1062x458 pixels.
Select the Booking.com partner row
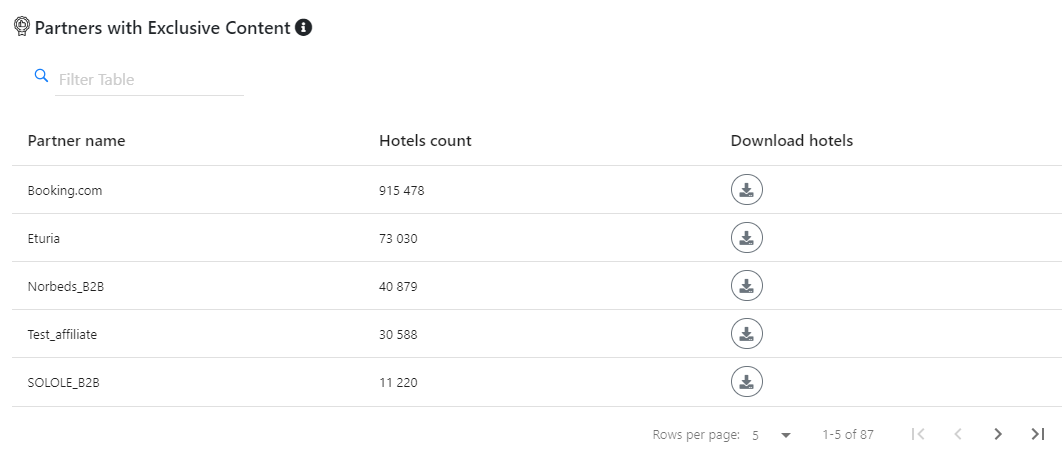pos(65,190)
